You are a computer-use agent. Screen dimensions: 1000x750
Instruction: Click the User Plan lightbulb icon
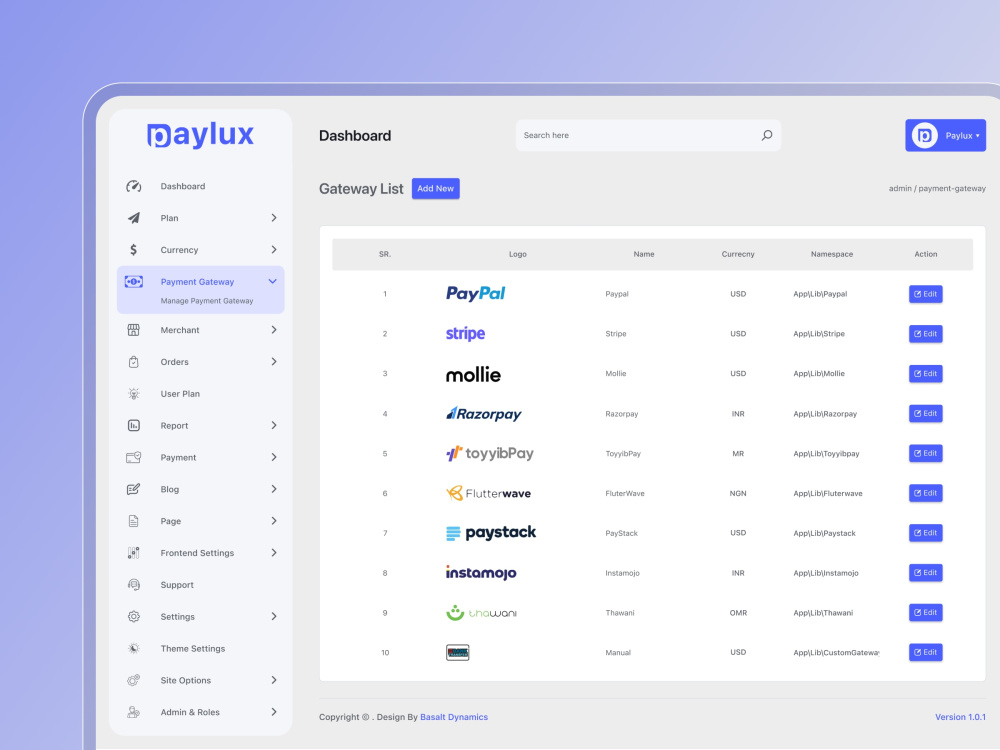[133, 393]
